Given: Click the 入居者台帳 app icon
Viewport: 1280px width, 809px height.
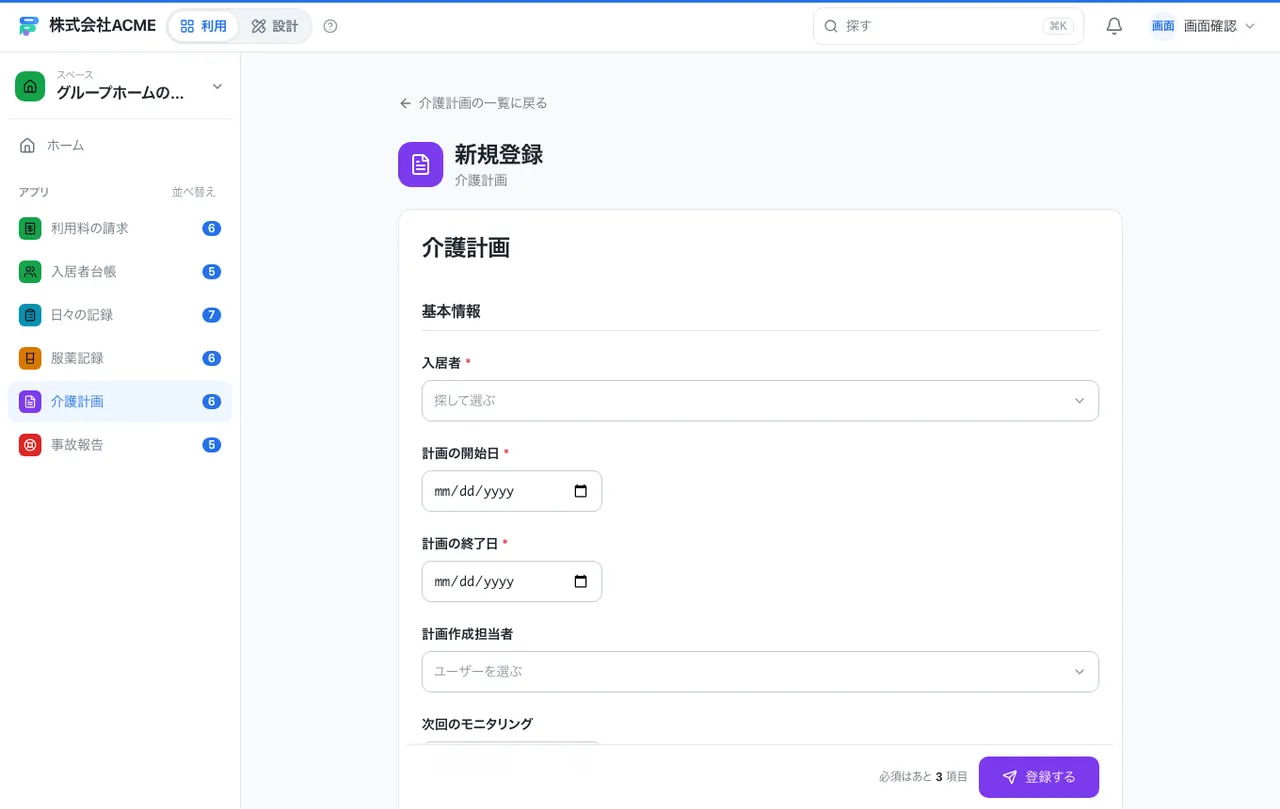Looking at the screenshot, I should coord(30,271).
